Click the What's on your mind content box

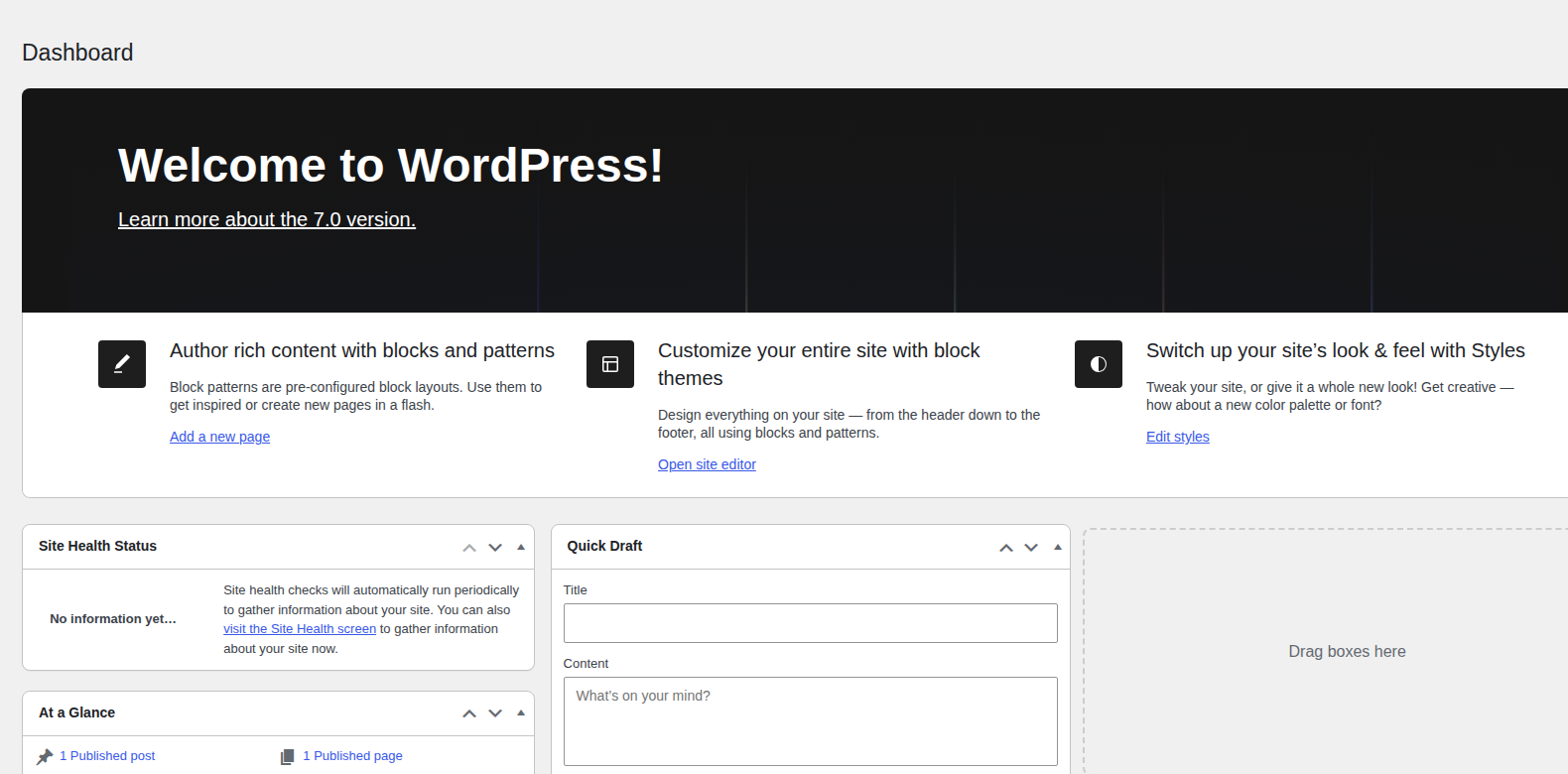[810, 721]
